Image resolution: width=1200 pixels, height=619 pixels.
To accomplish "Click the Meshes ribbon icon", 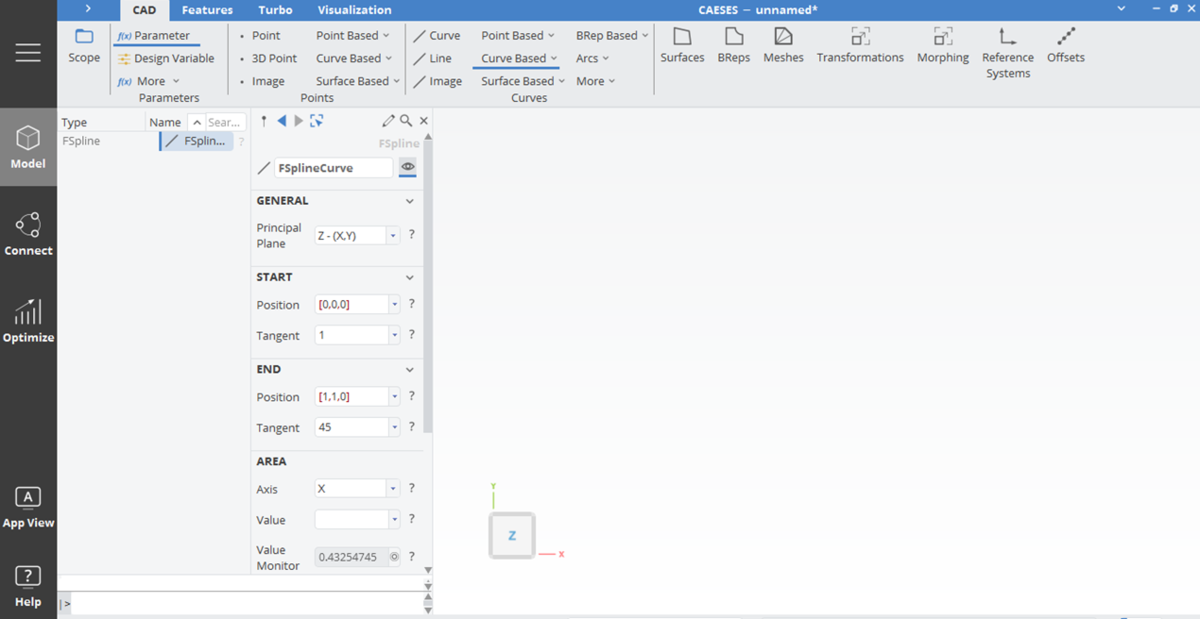I will tap(783, 46).
